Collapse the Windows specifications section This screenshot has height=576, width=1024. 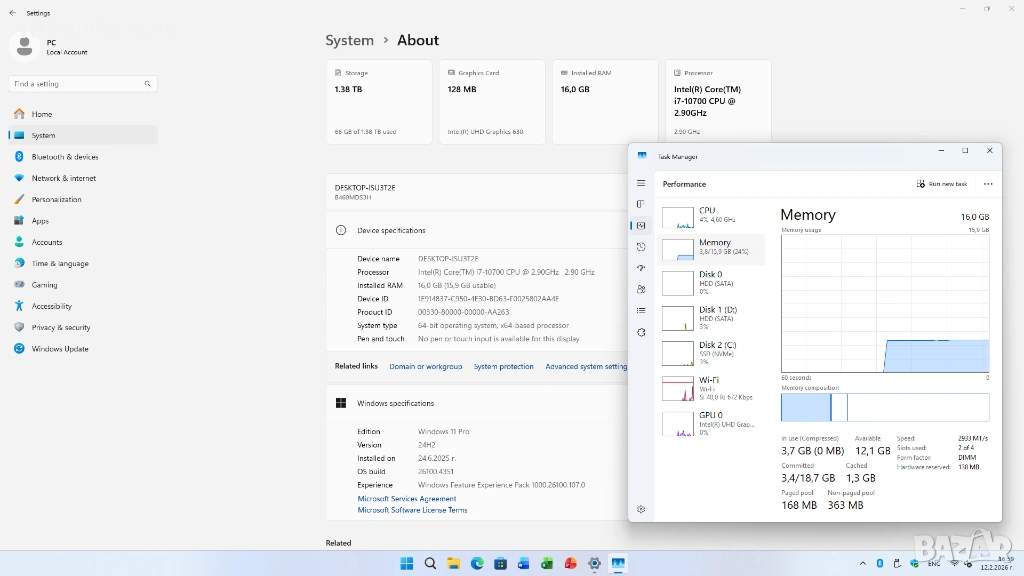pos(395,403)
